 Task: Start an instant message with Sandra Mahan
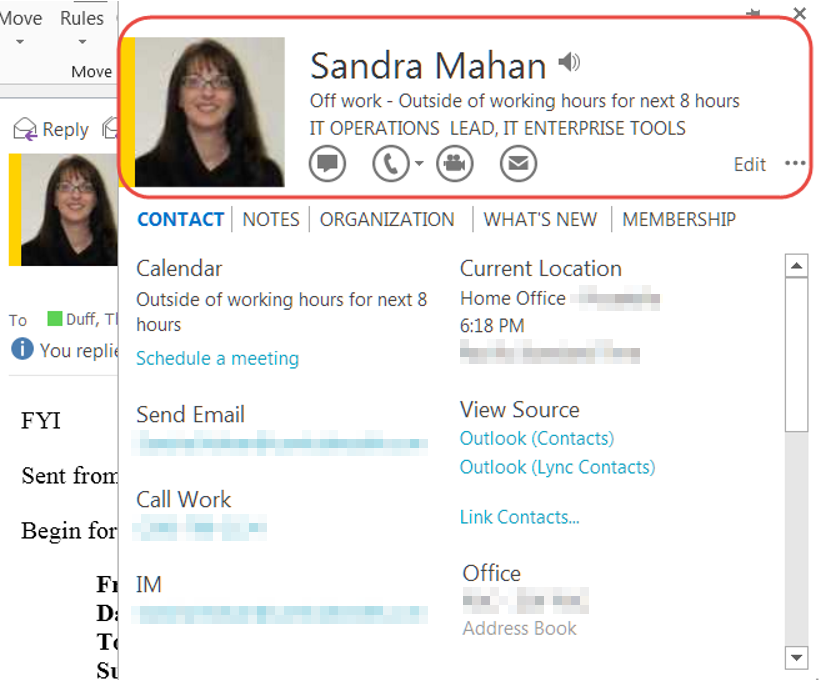[x=327, y=163]
